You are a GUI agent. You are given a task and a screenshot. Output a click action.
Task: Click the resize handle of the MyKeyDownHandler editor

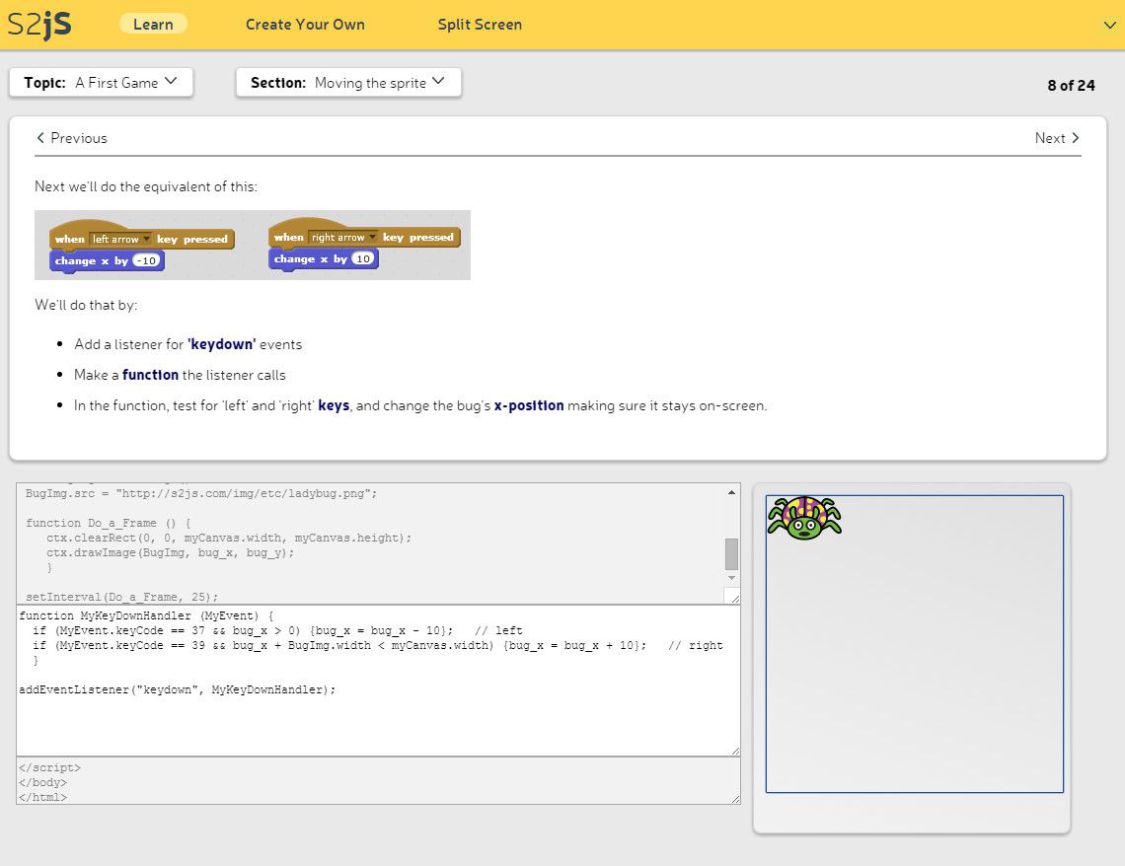[734, 750]
